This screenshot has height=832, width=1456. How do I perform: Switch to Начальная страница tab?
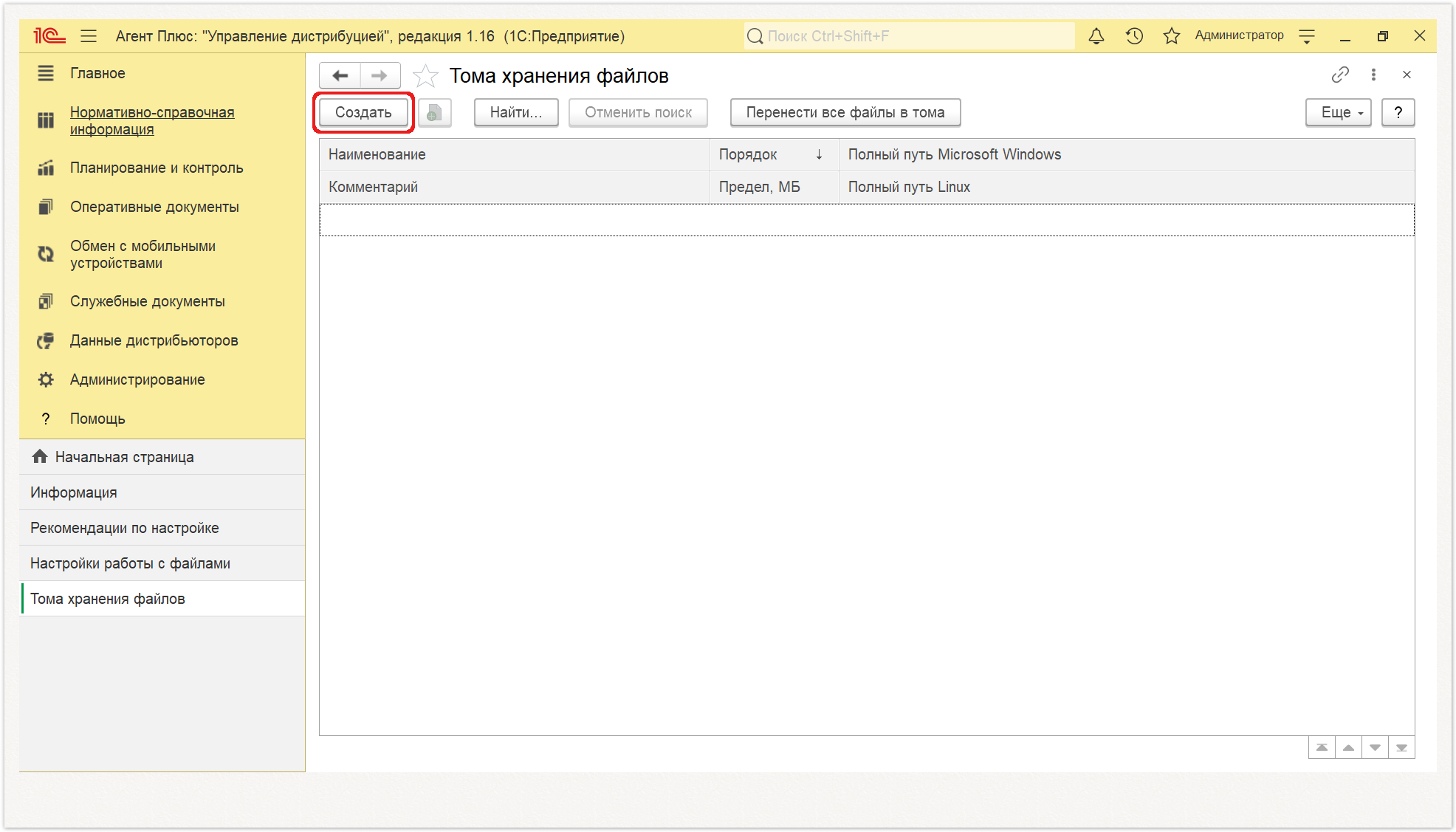162,457
